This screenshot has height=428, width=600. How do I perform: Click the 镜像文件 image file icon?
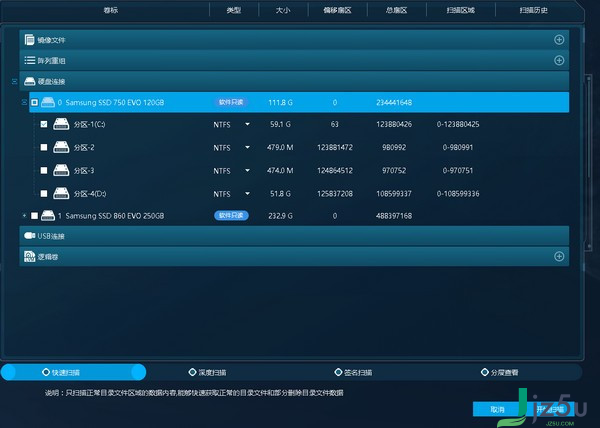[29, 40]
